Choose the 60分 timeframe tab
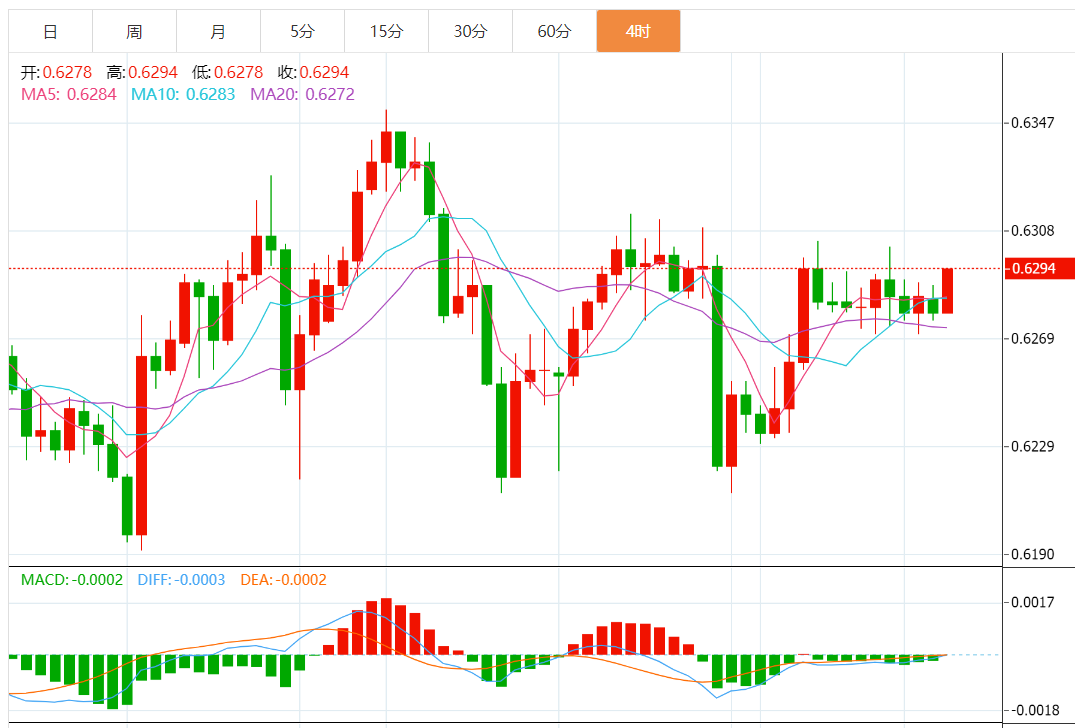This screenshot has width=1075, height=728. pyautogui.click(x=554, y=32)
